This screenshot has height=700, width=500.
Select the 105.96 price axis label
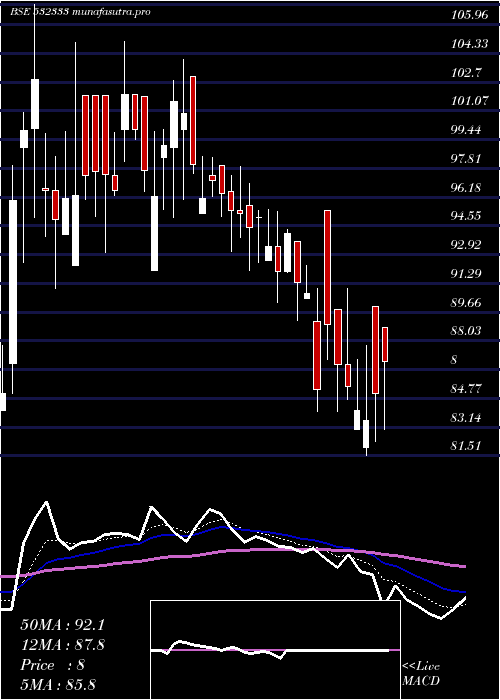[x=468, y=15]
